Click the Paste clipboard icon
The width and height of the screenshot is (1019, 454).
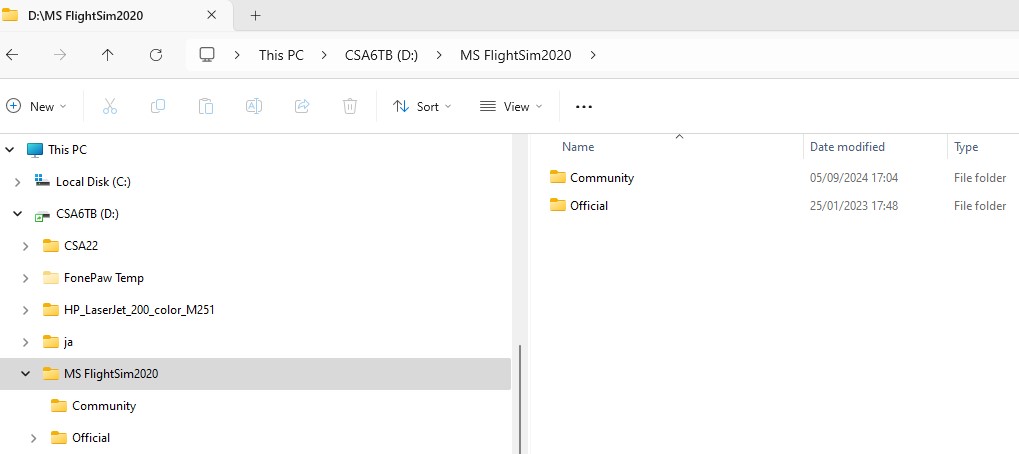[206, 107]
